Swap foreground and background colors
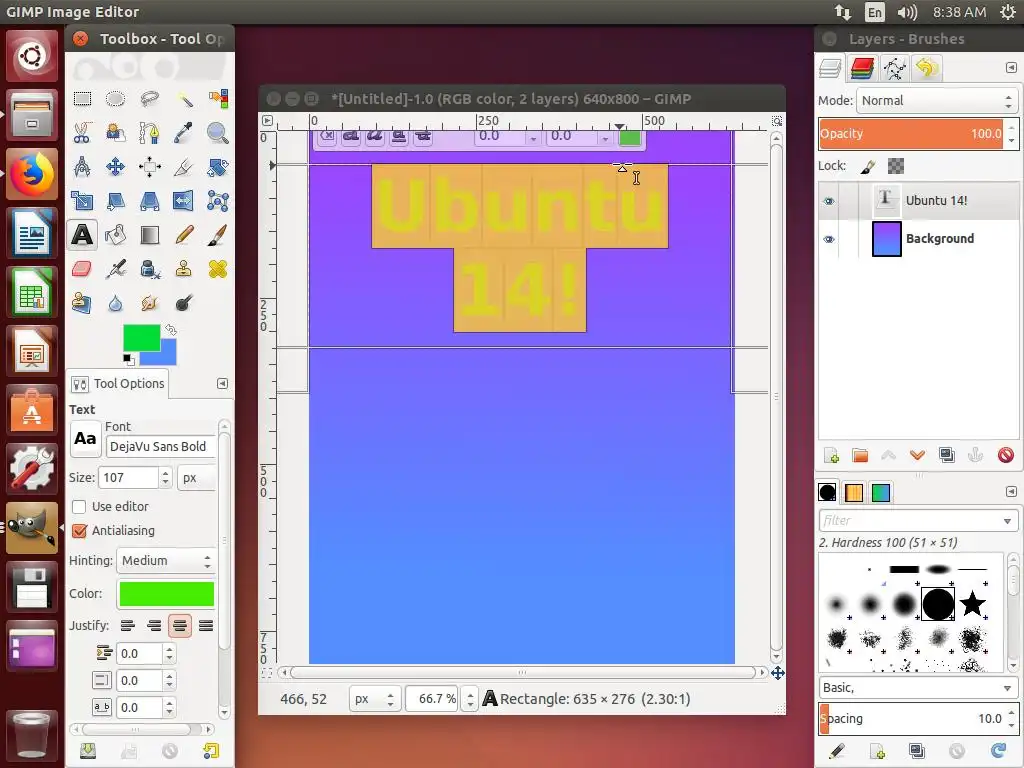Screen dimensions: 1024x768 [171, 330]
